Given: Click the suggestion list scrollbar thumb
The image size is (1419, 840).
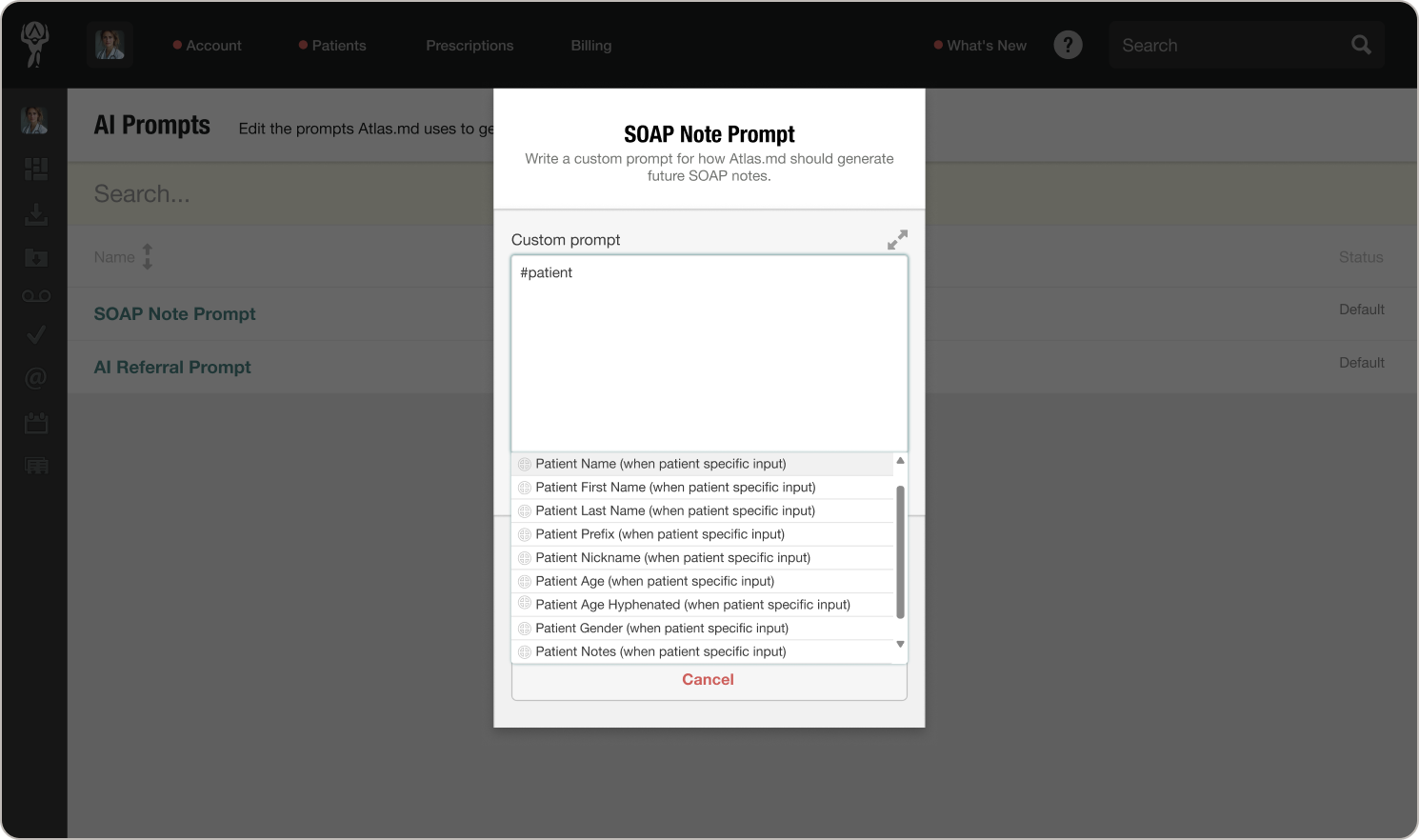Looking at the screenshot, I should [900, 552].
